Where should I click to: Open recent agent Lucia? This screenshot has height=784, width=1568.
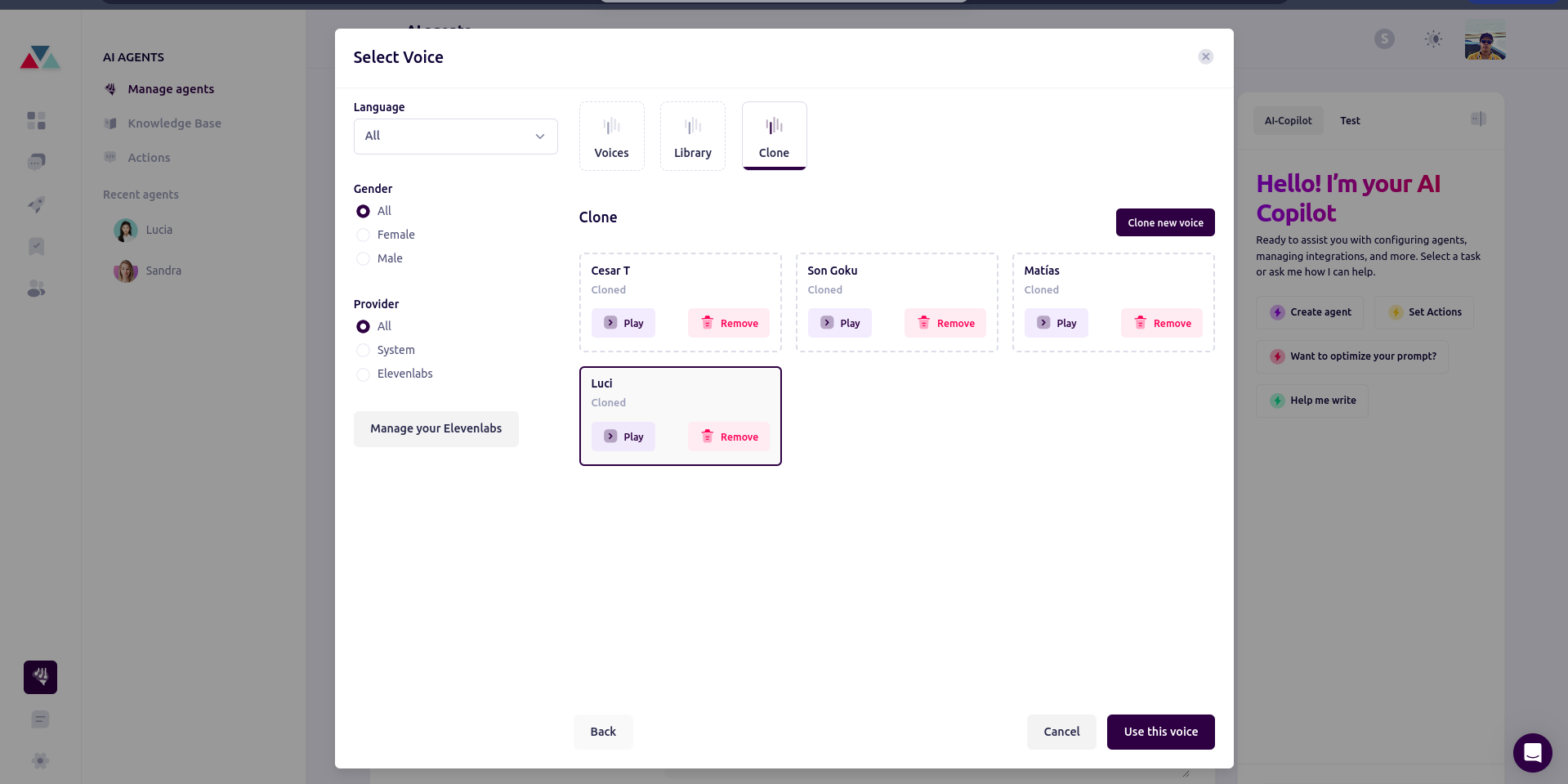[159, 230]
